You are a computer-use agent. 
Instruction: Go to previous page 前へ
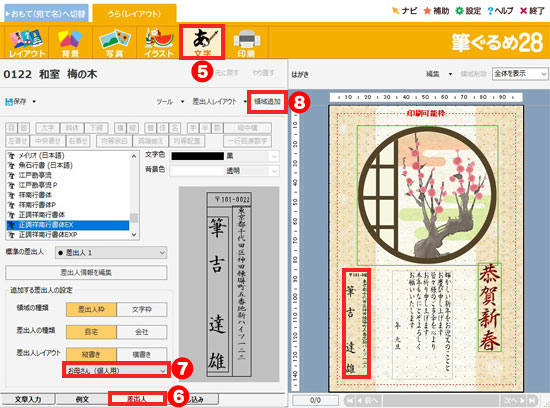pos(367,400)
